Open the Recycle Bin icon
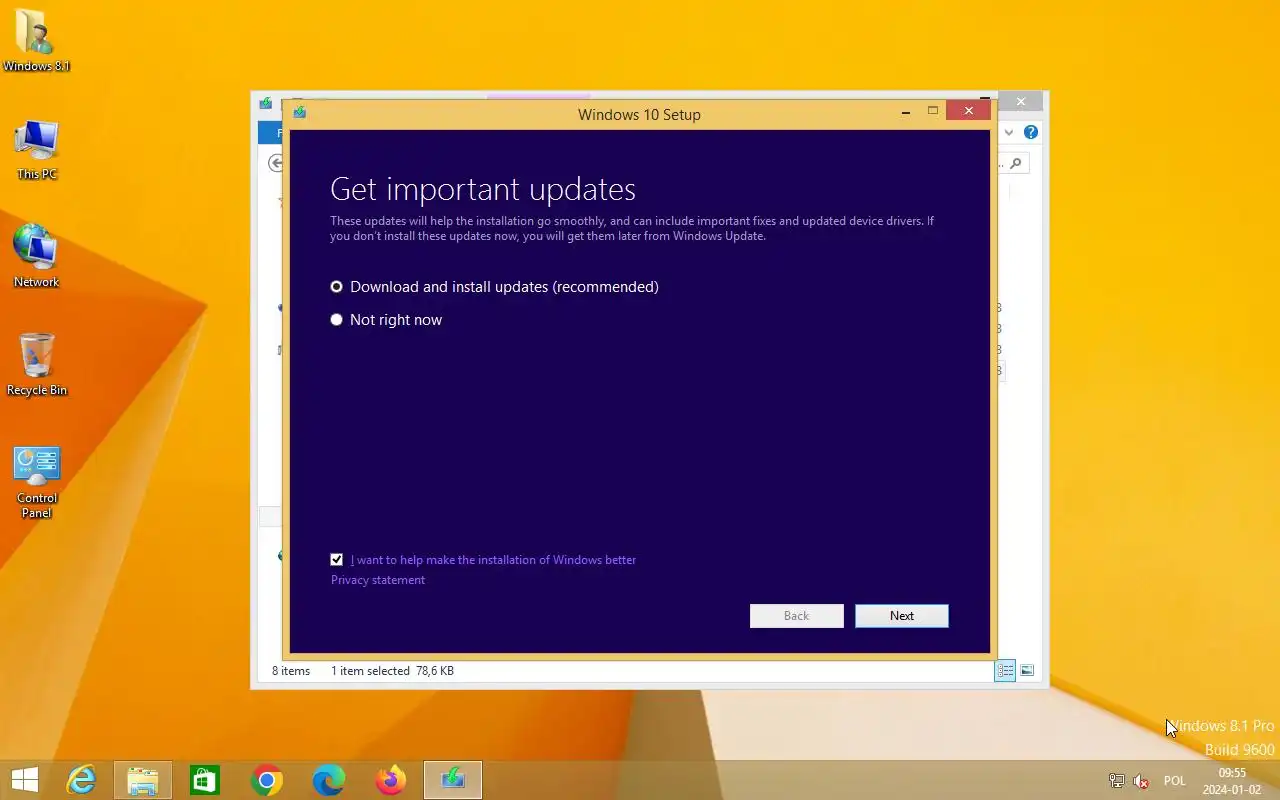1280x800 pixels. pyautogui.click(x=36, y=365)
